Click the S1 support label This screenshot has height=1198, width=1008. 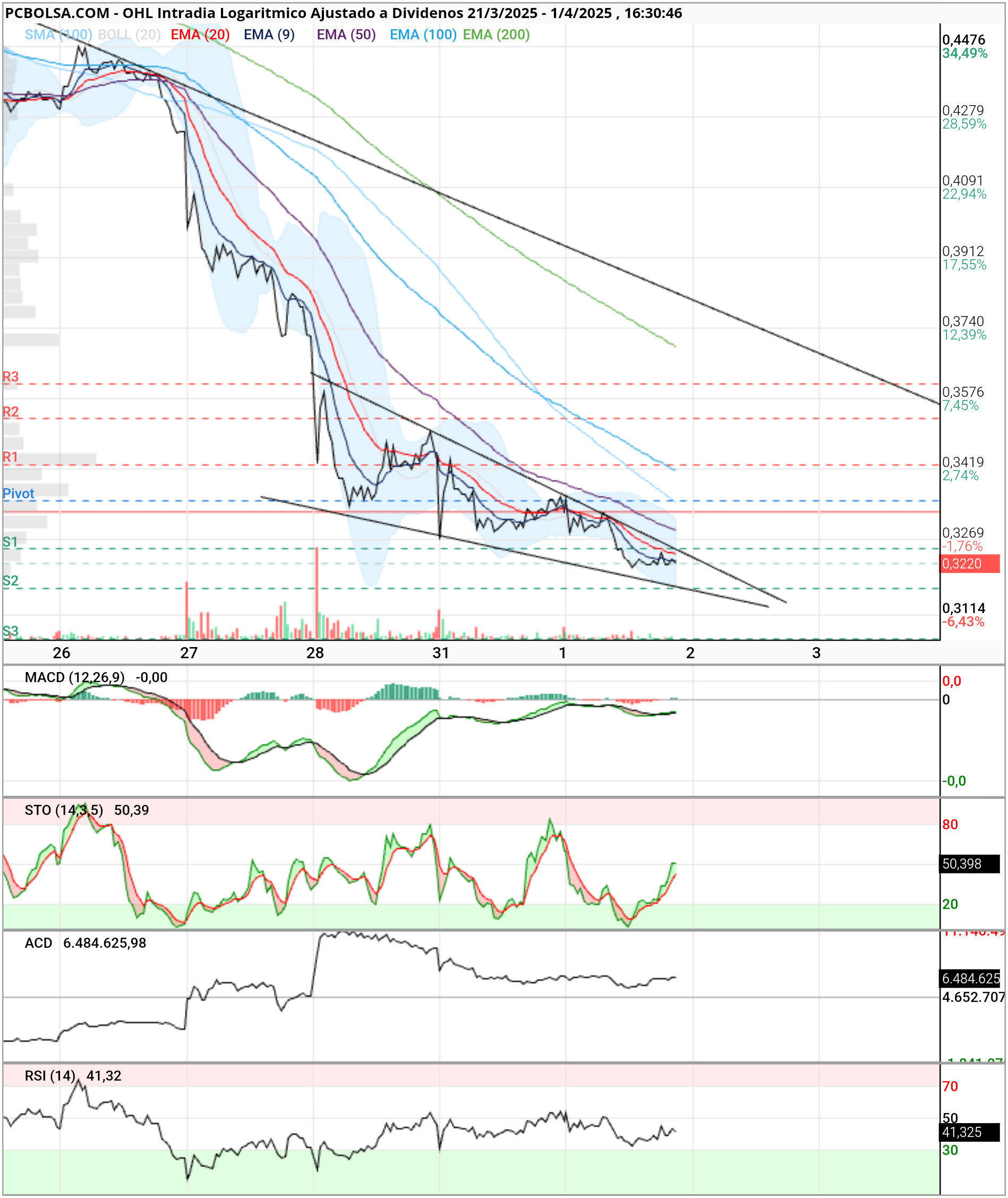point(10,542)
